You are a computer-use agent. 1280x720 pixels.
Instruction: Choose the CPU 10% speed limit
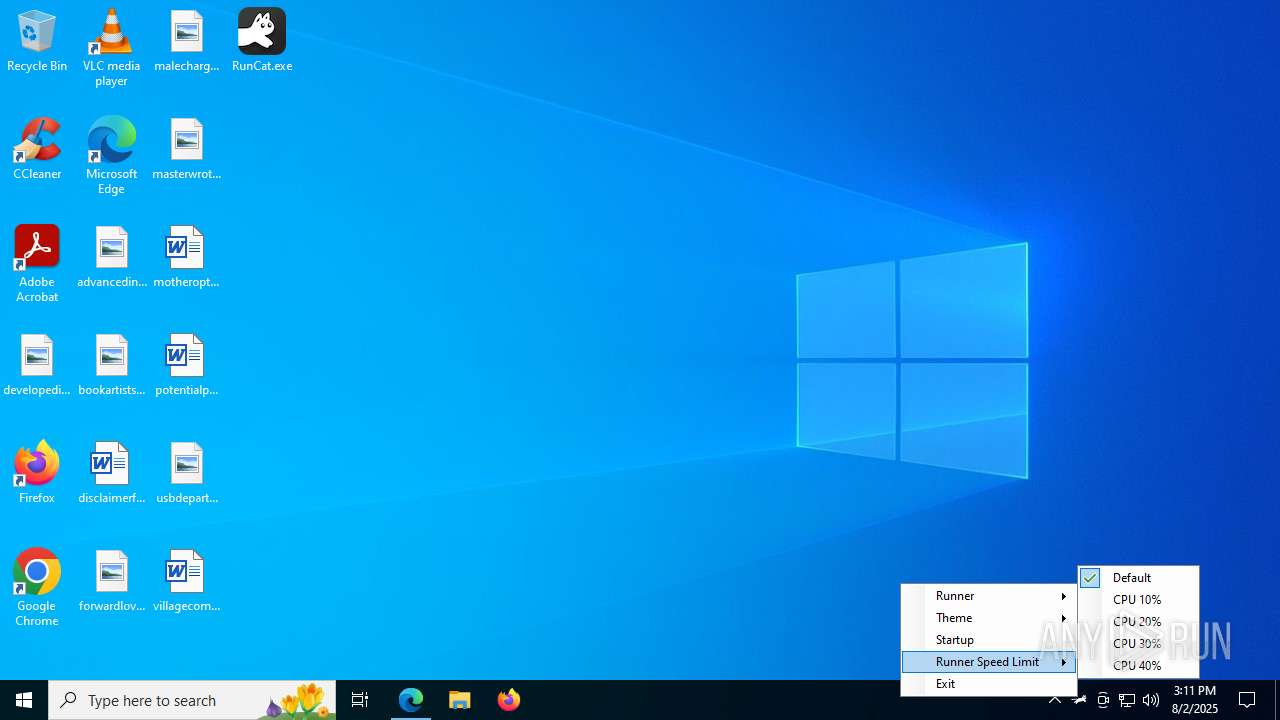click(x=1139, y=600)
